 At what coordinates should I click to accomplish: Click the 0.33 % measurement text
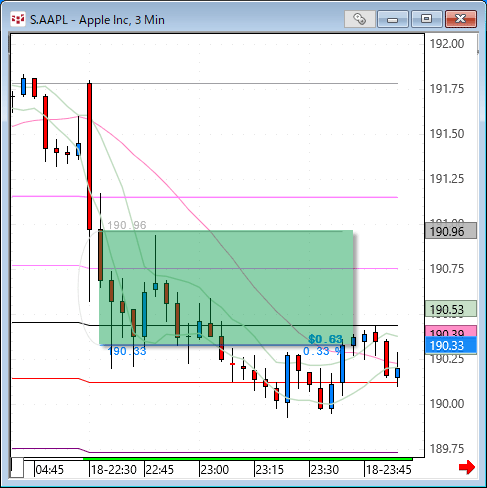[x=322, y=351]
